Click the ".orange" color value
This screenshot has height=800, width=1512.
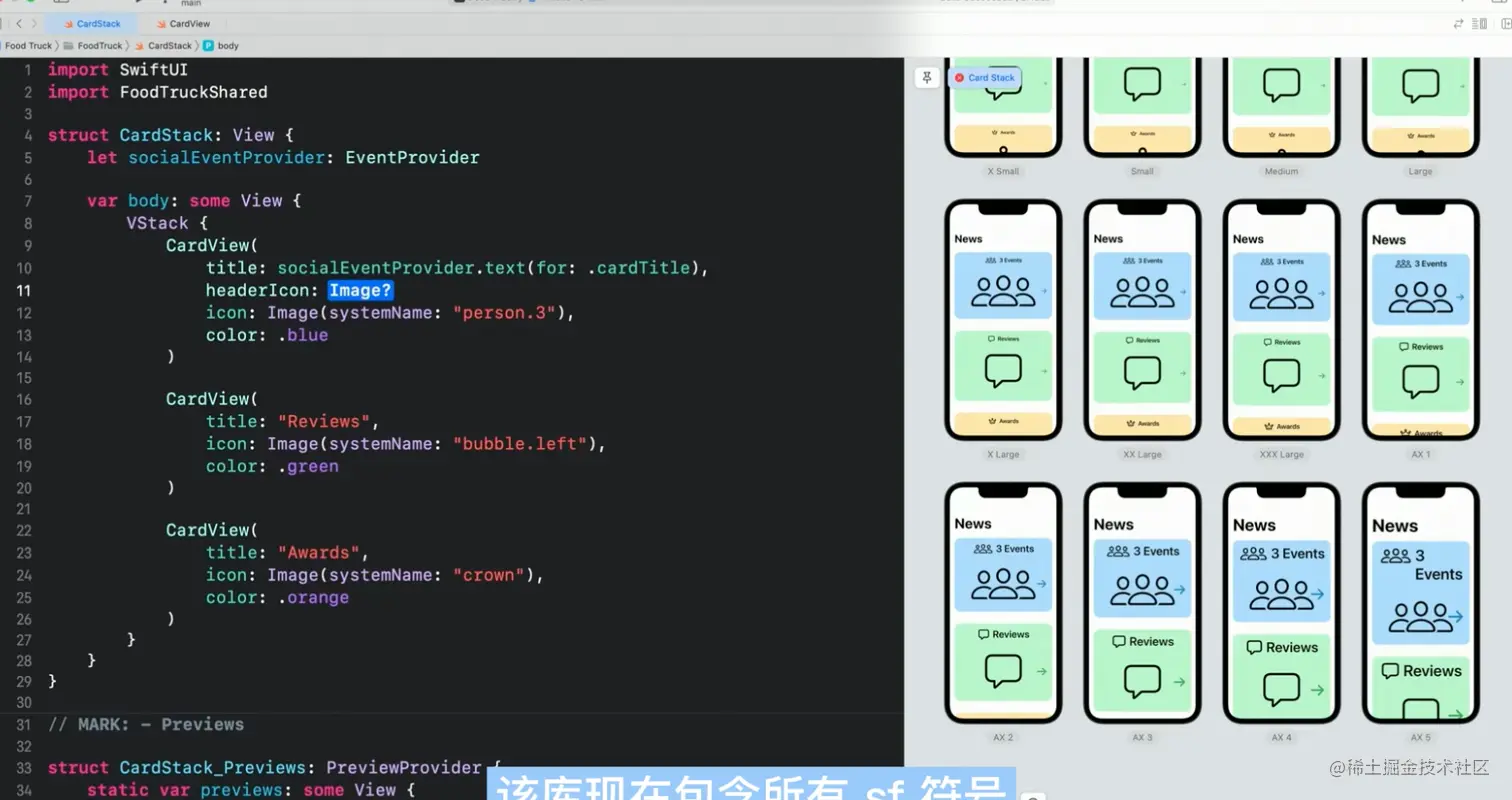point(313,597)
